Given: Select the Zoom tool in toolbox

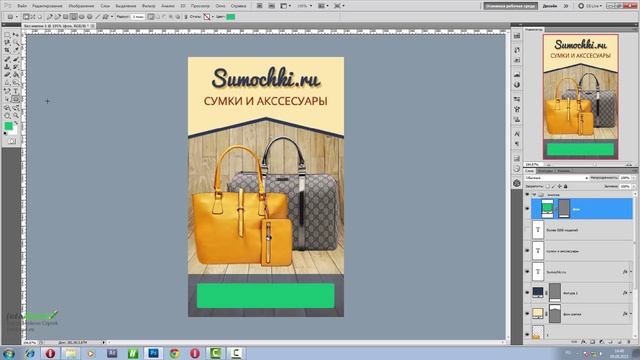Looking at the screenshot, I should (16, 116).
